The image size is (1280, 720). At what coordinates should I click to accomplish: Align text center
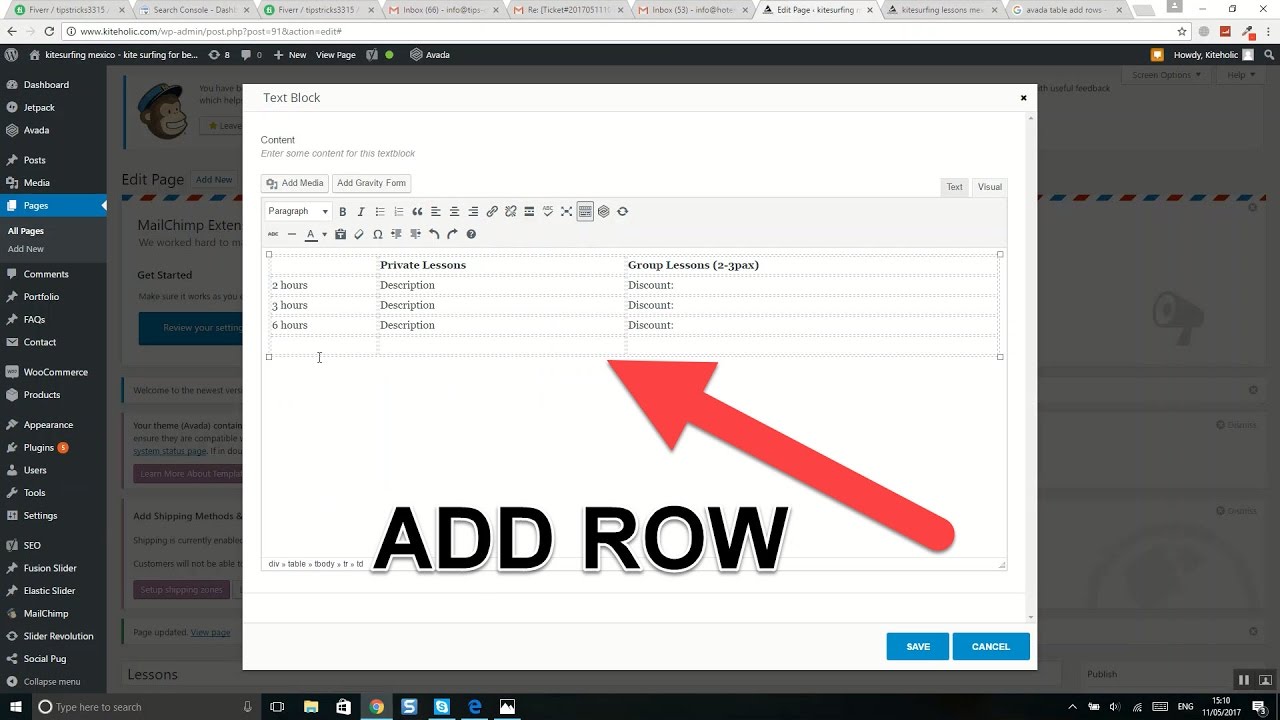pyautogui.click(x=454, y=212)
